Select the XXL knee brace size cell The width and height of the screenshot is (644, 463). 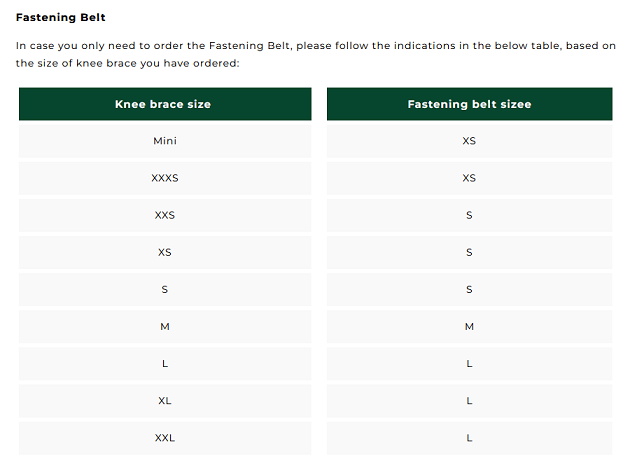[165, 438]
